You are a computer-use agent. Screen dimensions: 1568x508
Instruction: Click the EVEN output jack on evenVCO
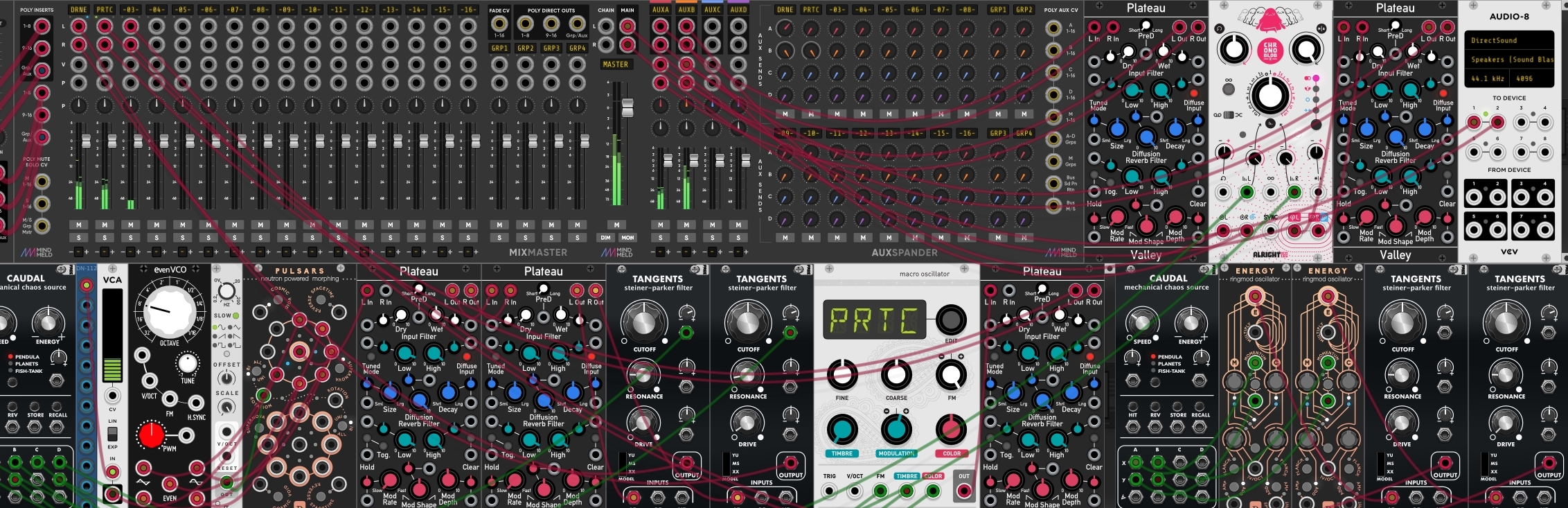(170, 483)
